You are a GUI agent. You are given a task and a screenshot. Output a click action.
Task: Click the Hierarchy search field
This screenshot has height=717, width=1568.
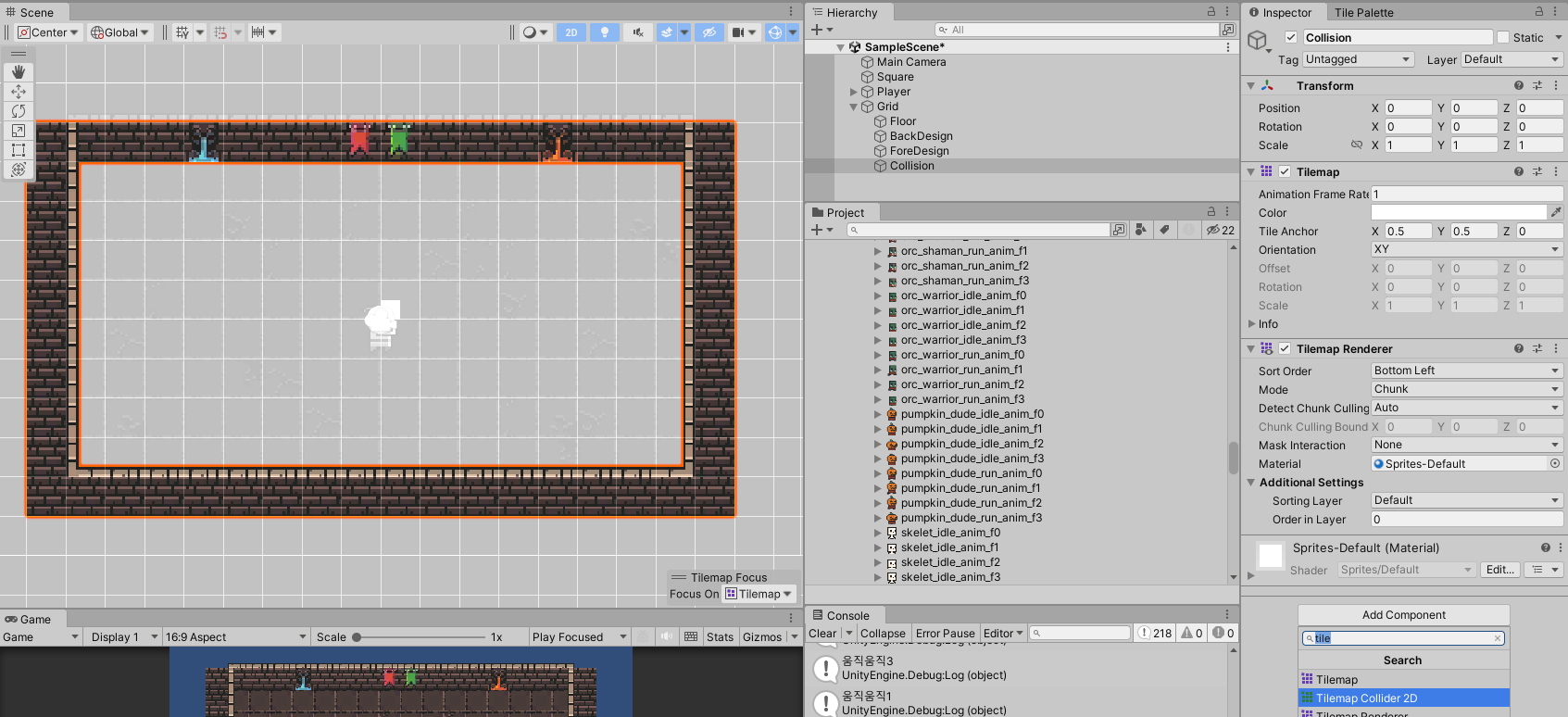click(x=1077, y=30)
